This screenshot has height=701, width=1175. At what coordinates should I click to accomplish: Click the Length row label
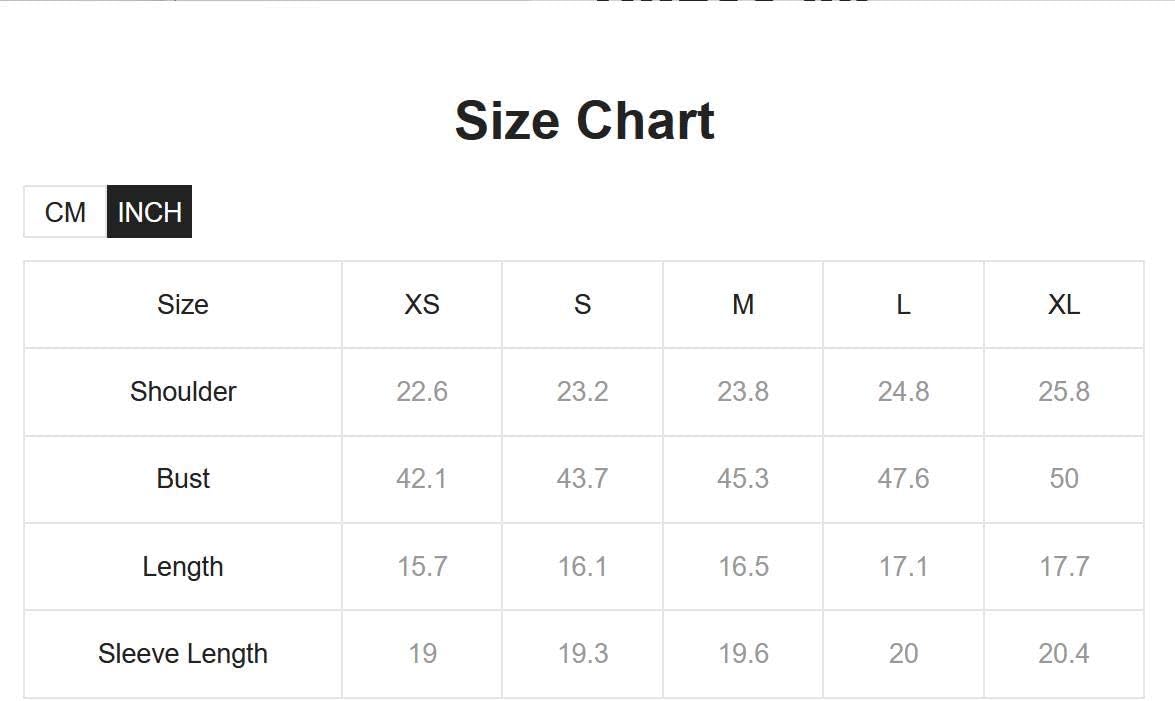coord(183,567)
